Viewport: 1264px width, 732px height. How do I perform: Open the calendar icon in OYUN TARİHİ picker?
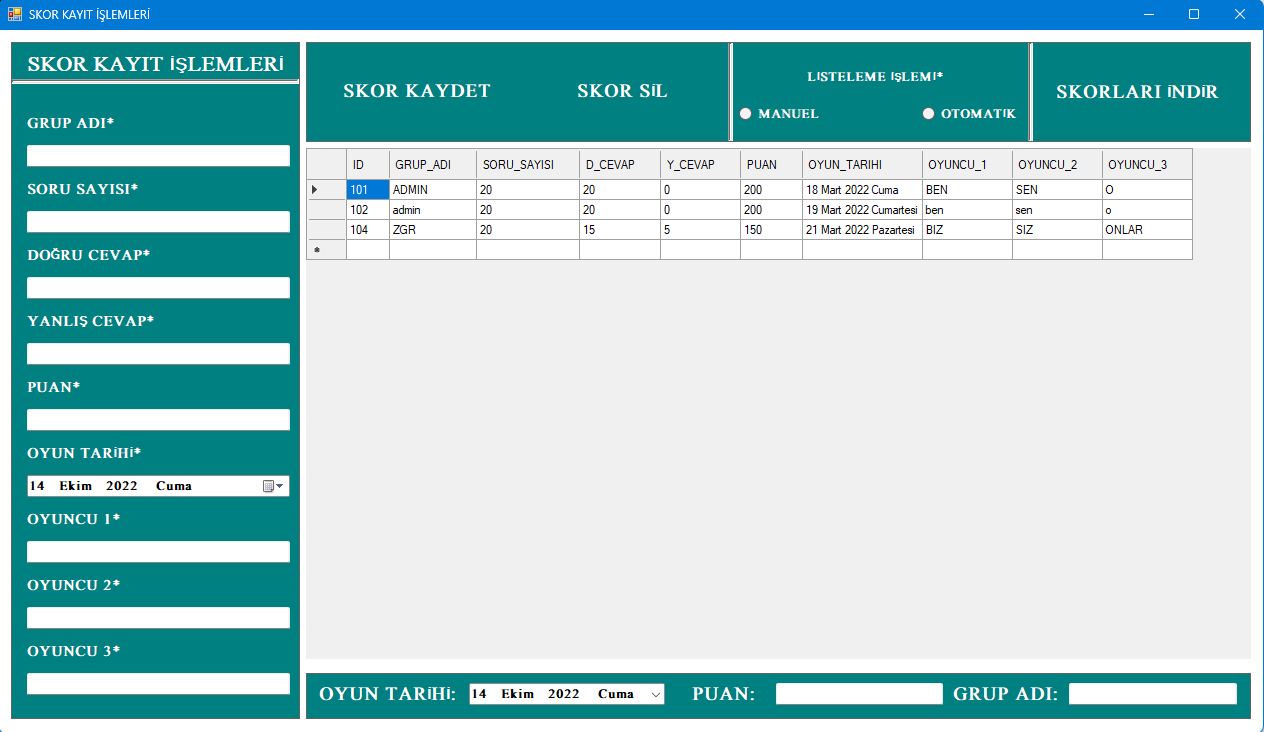coord(273,486)
